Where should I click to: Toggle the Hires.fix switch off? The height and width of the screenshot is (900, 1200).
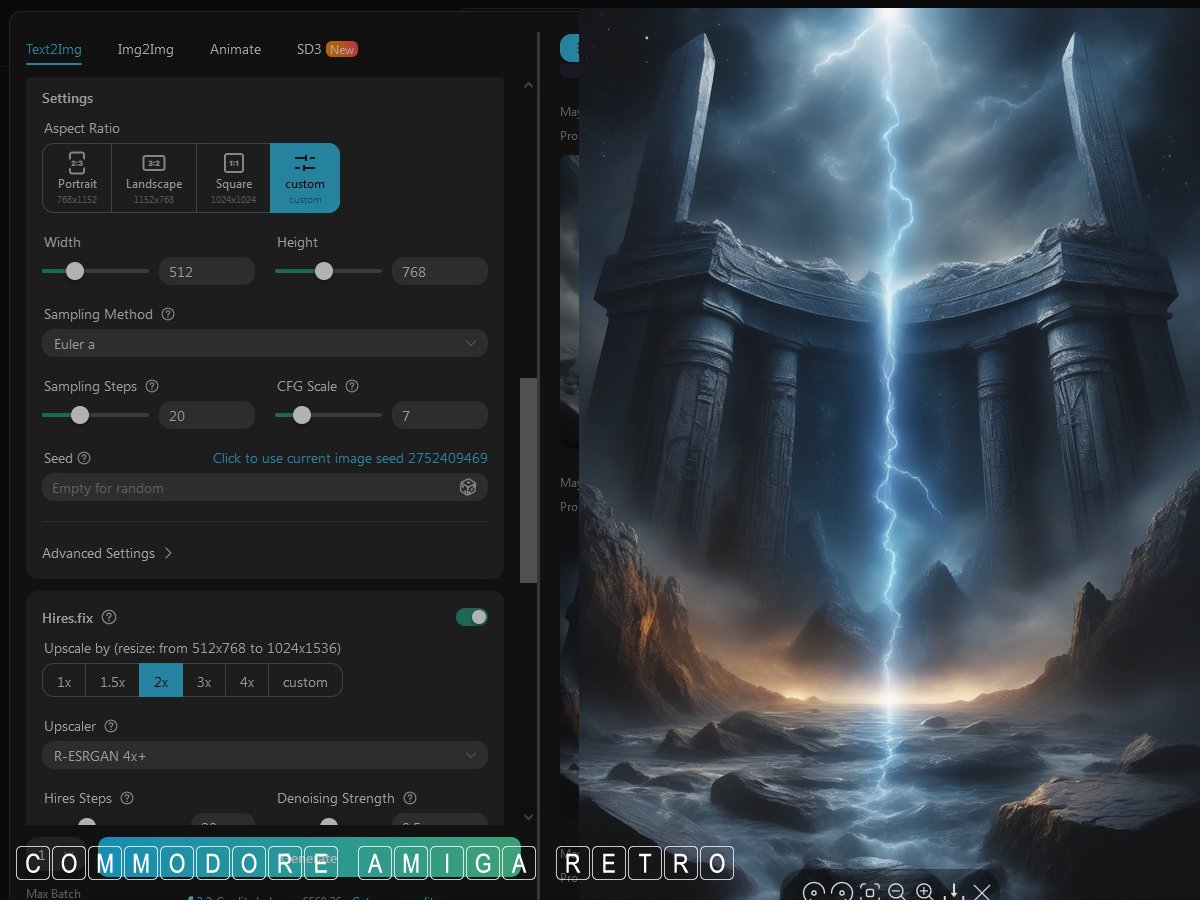coord(471,617)
